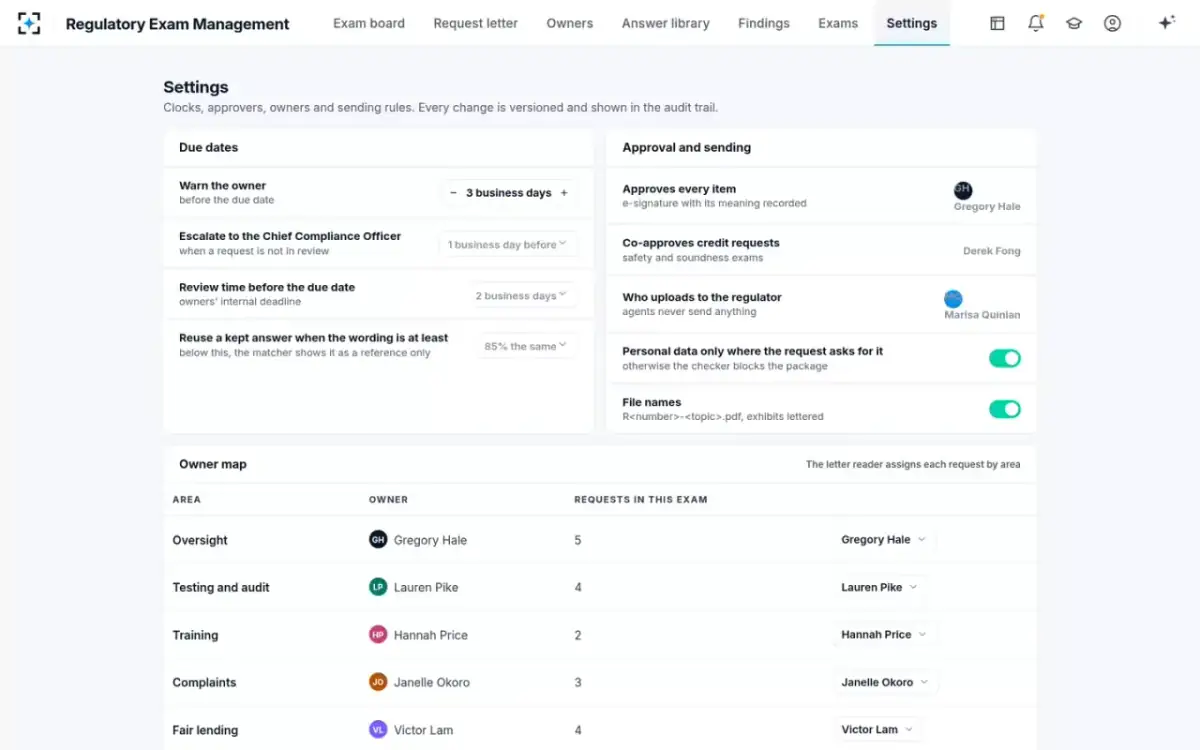1200x750 pixels.
Task: Click owner name Gregory Hale in Oversight row
Action: [430, 540]
